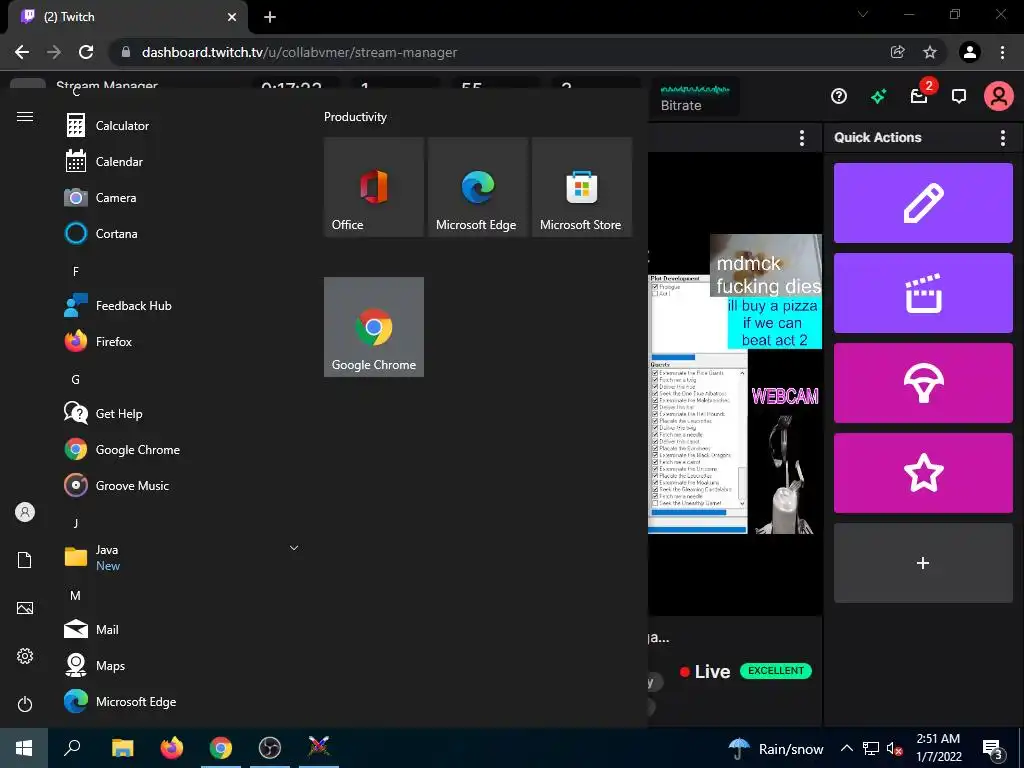Switch to Chrome on the taskbar
This screenshot has width=1024, height=768.
[x=221, y=748]
